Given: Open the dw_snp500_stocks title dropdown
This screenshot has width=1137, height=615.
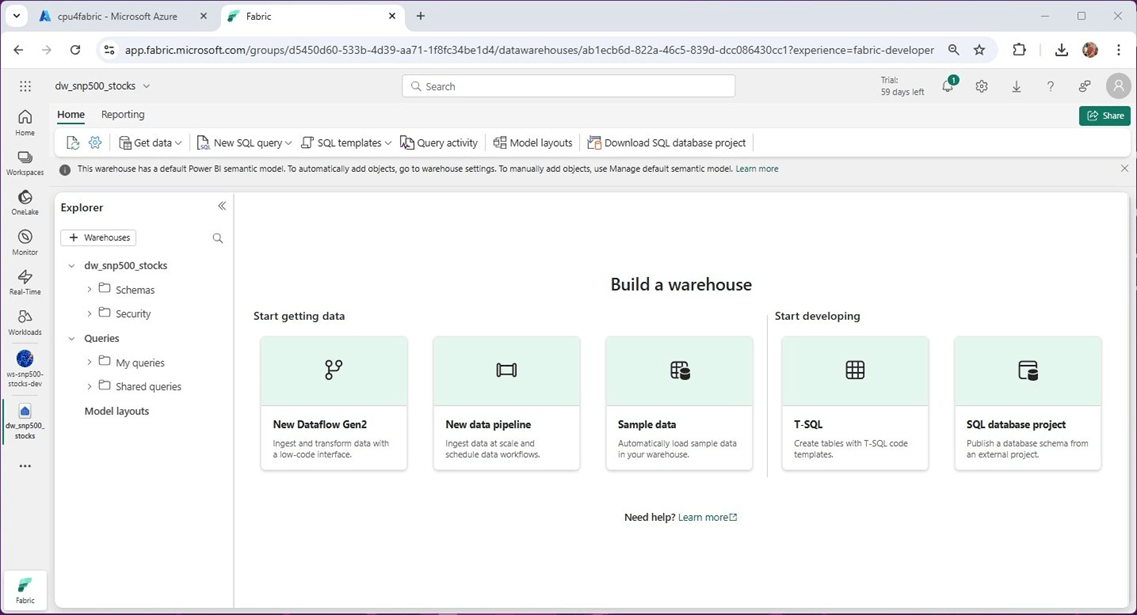Looking at the screenshot, I should click(102, 86).
